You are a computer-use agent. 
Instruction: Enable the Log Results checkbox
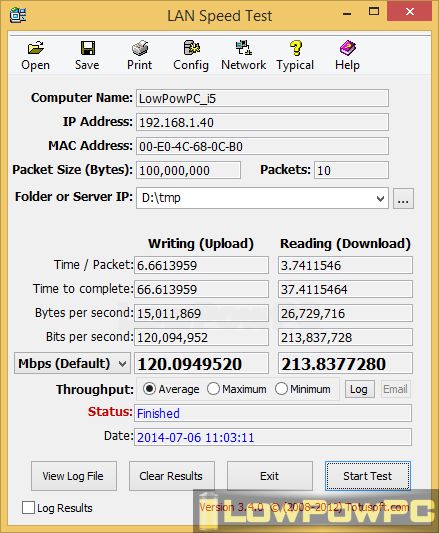point(28,508)
